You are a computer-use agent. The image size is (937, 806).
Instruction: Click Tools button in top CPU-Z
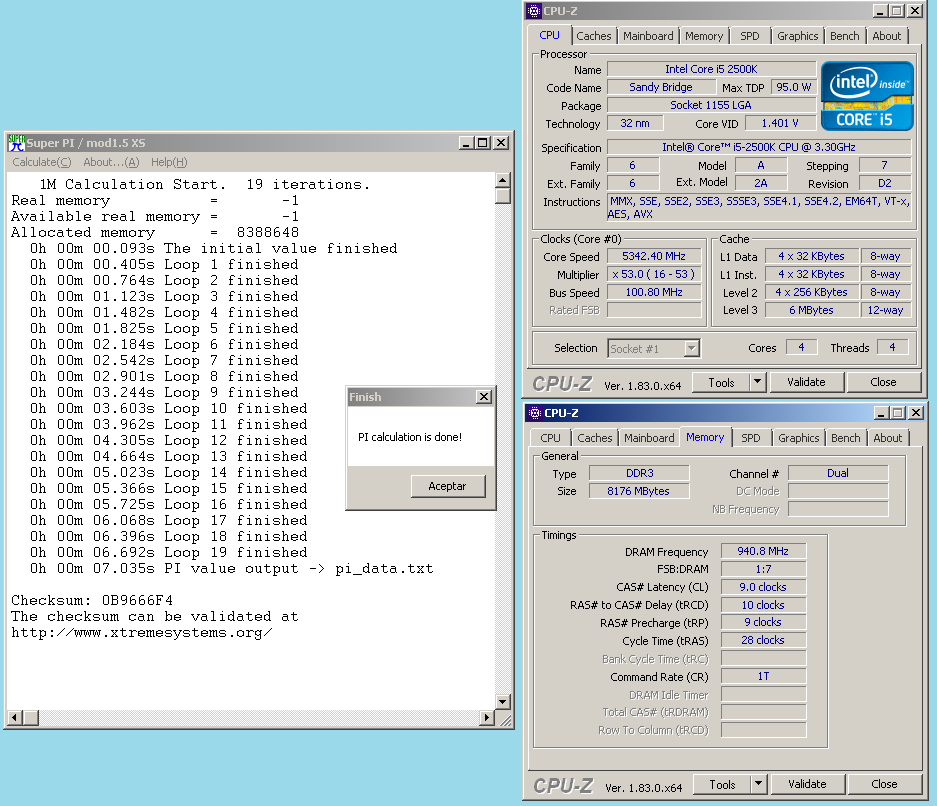coord(721,382)
